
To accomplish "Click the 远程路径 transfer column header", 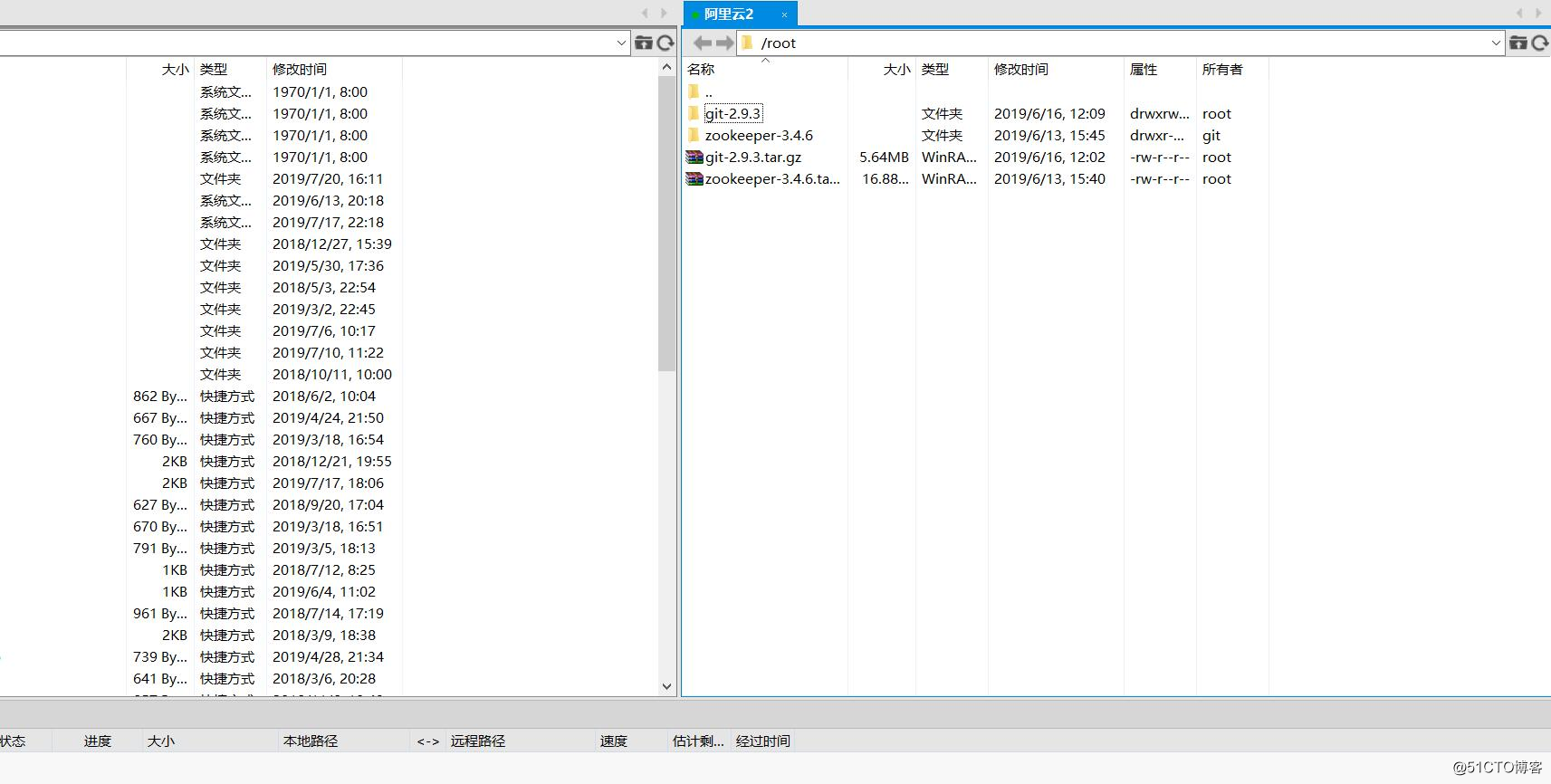I will click(478, 741).
